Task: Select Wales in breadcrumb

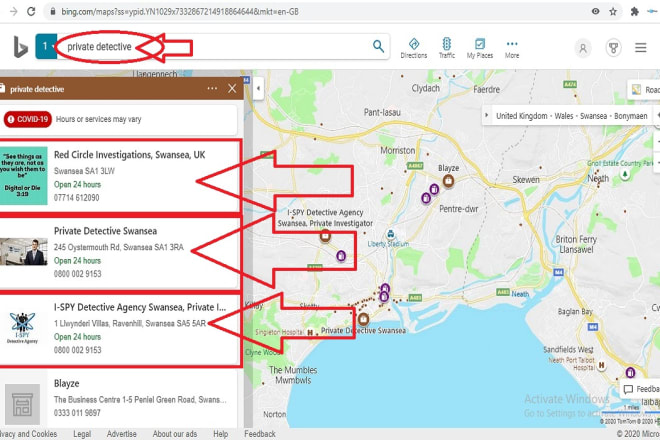Action: pyautogui.click(x=564, y=116)
